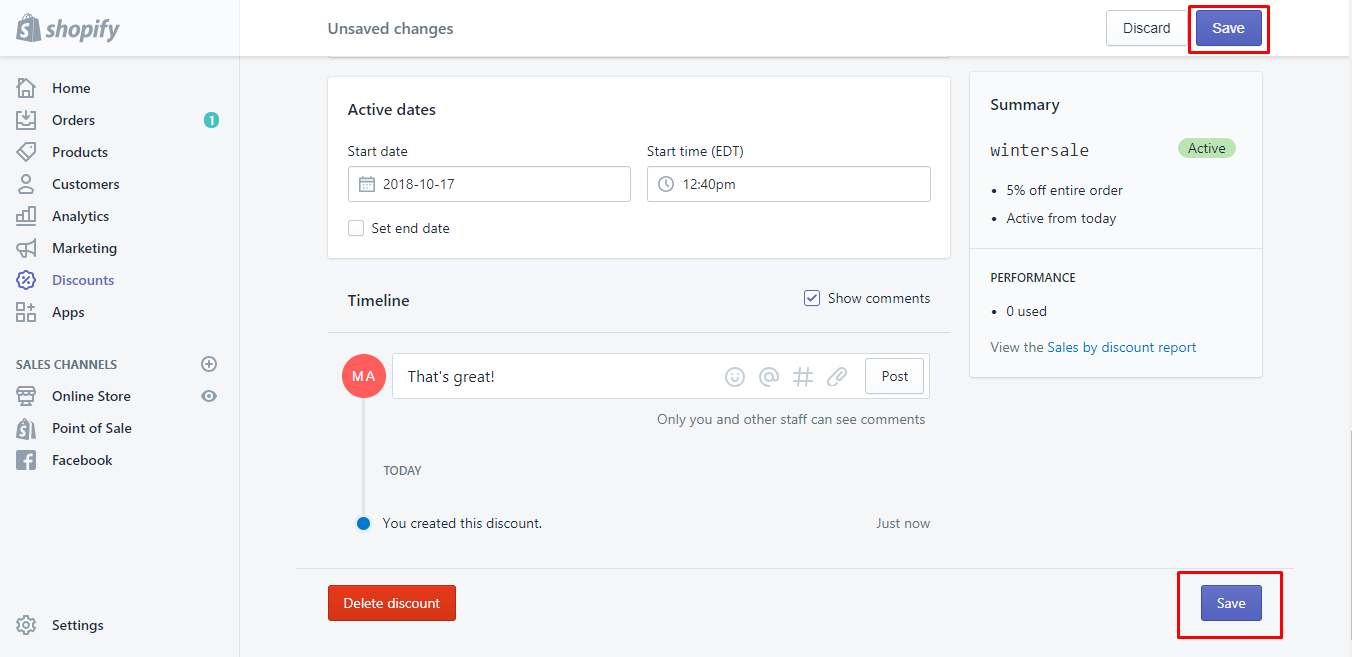Viewport: 1352px width, 657px height.
Task: Click the MA user avatar
Action: click(x=364, y=376)
